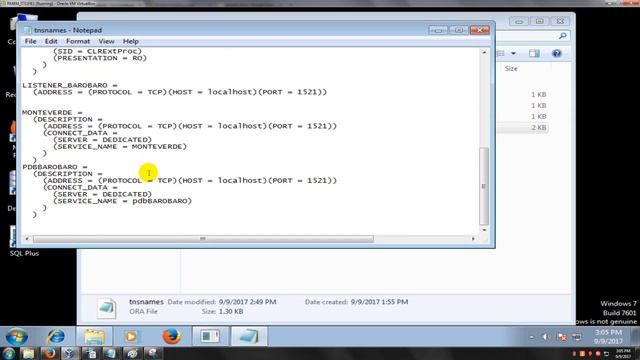This screenshot has width=640, height=360.
Task: Toggle the preview pane icon in Explorer
Action: [x=534, y=53]
